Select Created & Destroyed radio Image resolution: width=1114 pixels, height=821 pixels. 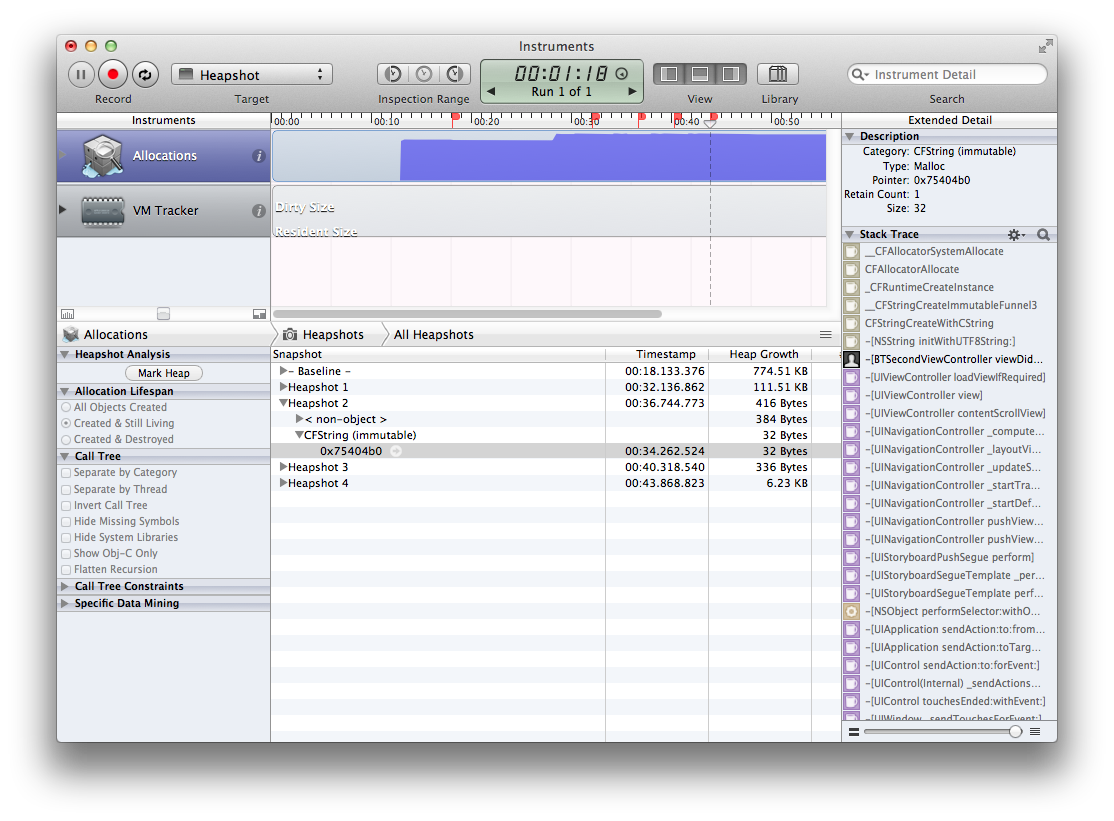coord(66,440)
